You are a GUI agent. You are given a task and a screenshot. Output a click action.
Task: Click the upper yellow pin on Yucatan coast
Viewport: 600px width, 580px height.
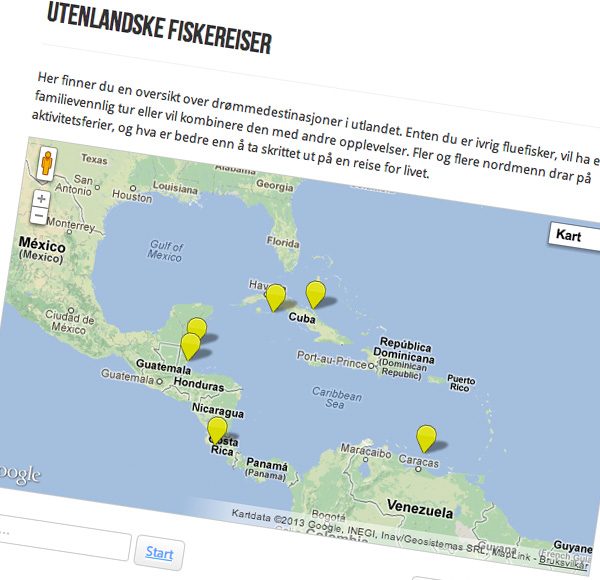197,327
